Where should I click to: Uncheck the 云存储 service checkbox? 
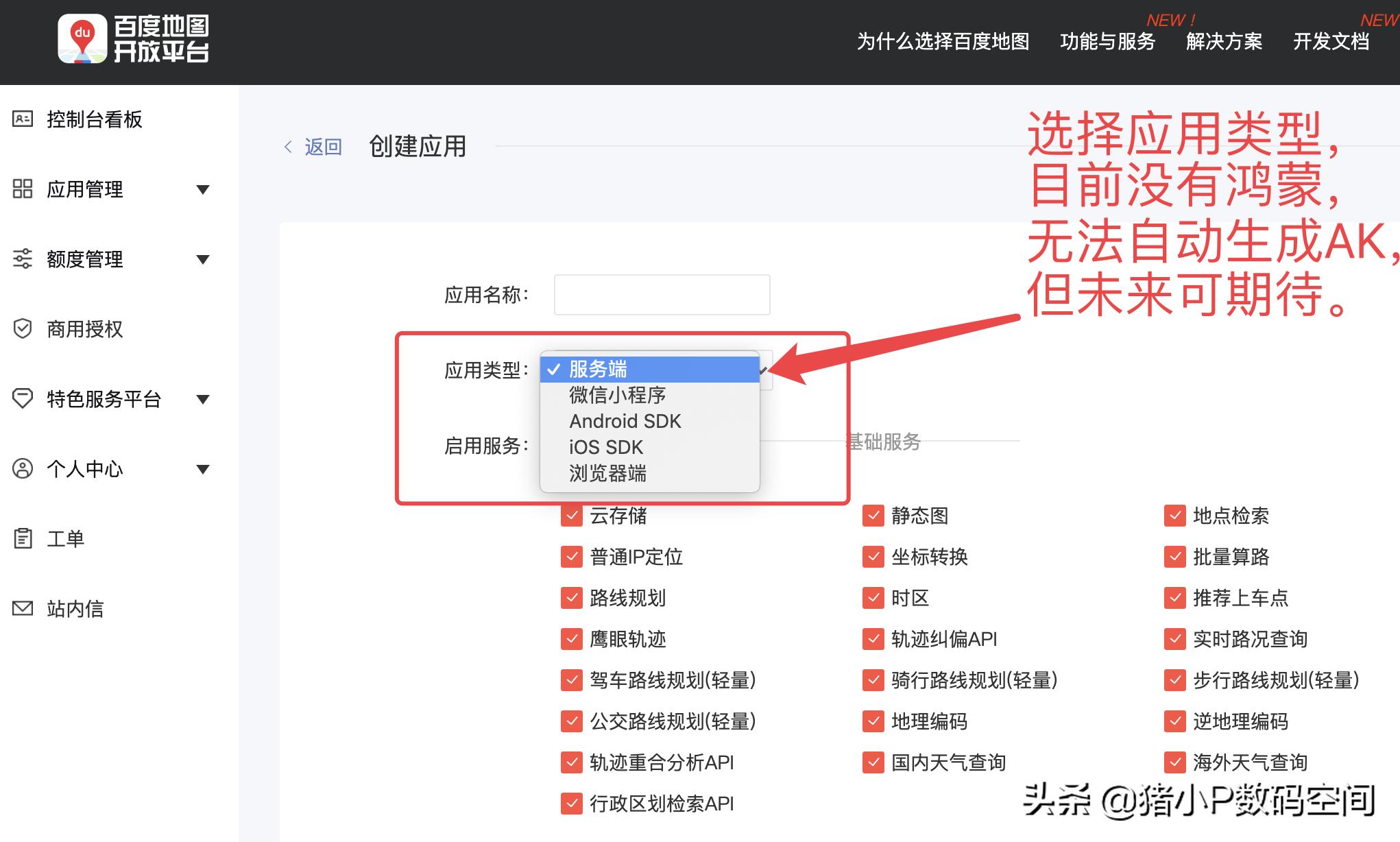(x=572, y=516)
